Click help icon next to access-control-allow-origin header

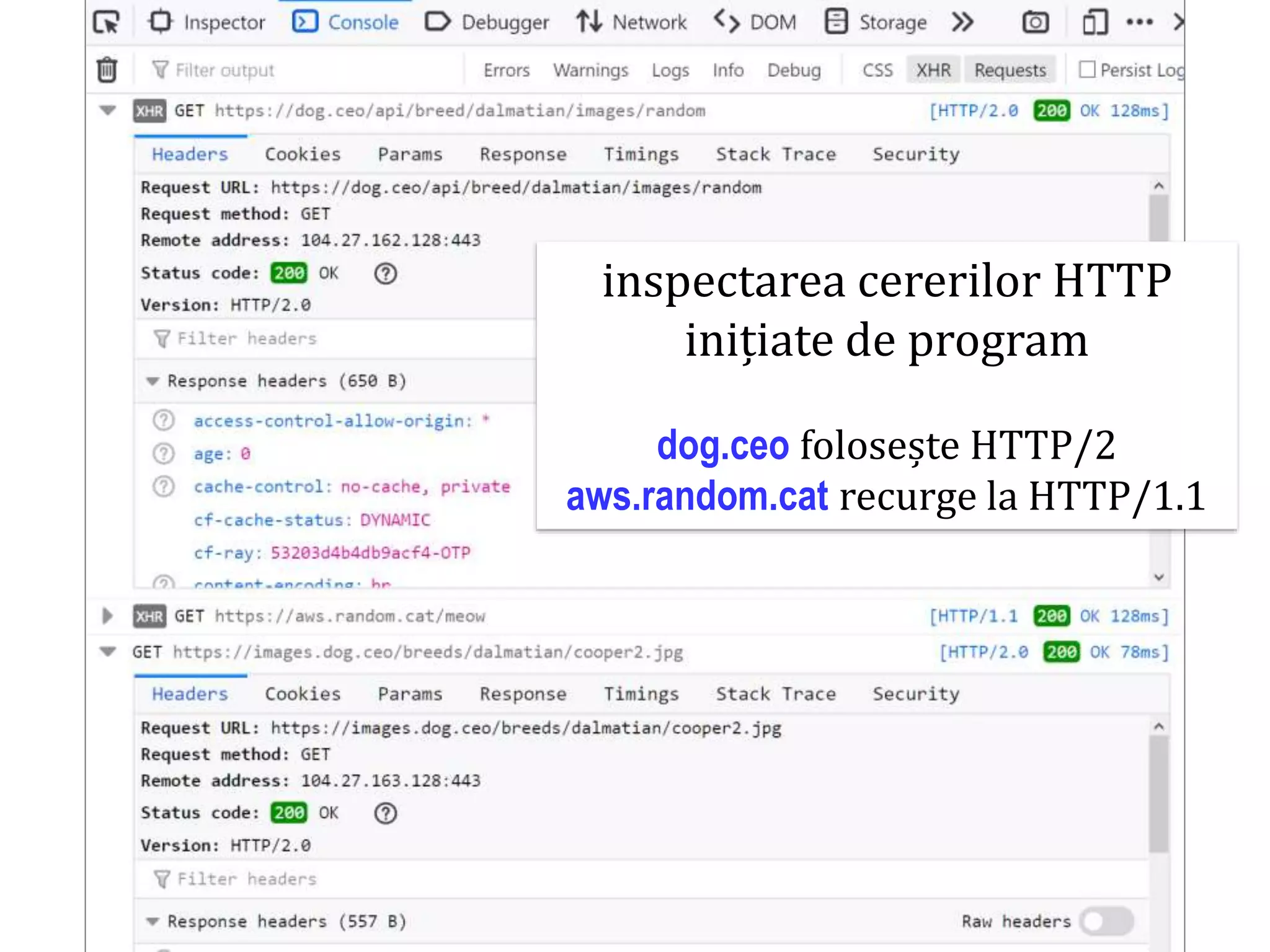pyautogui.click(x=164, y=421)
